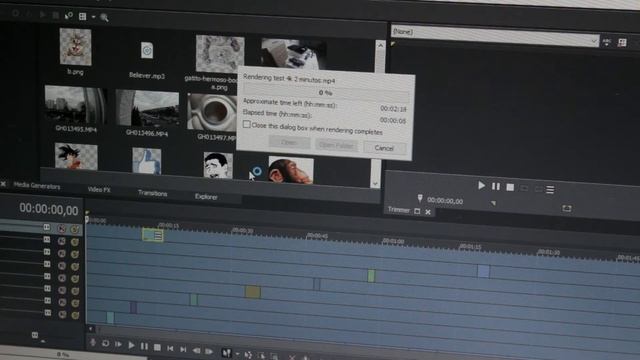This screenshot has width=640, height=360.
Task: Mute the second timeline track
Action: [62, 241]
